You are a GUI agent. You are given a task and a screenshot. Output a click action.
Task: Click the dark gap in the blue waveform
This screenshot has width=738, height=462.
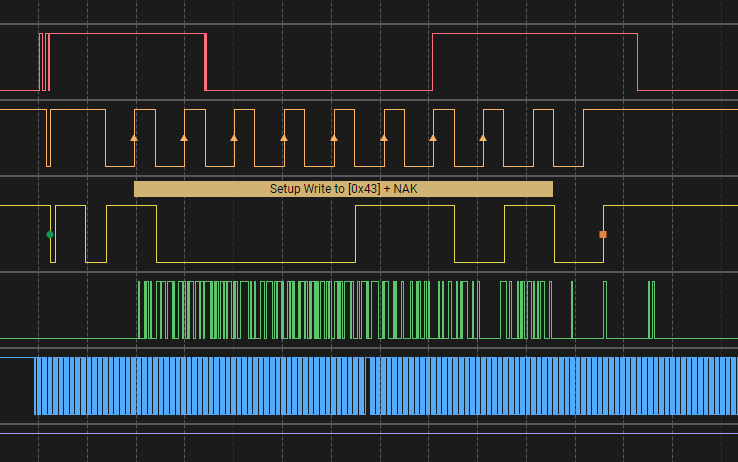[x=368, y=386]
